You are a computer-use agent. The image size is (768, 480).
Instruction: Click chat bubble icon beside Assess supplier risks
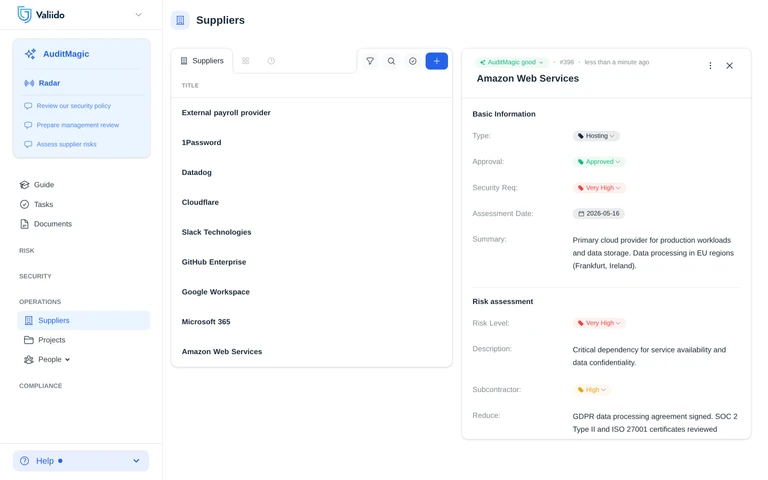point(28,144)
